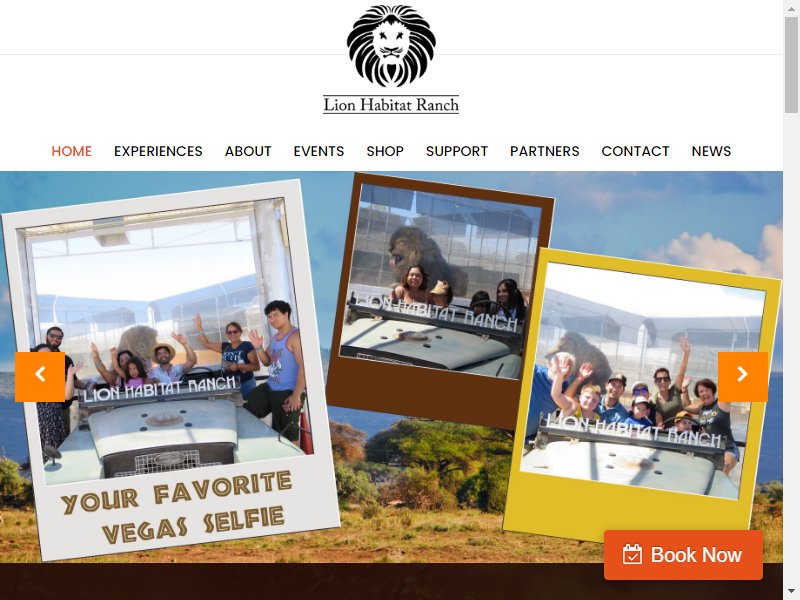
Task: Click the calendar icon on Book Now
Action: 632,555
